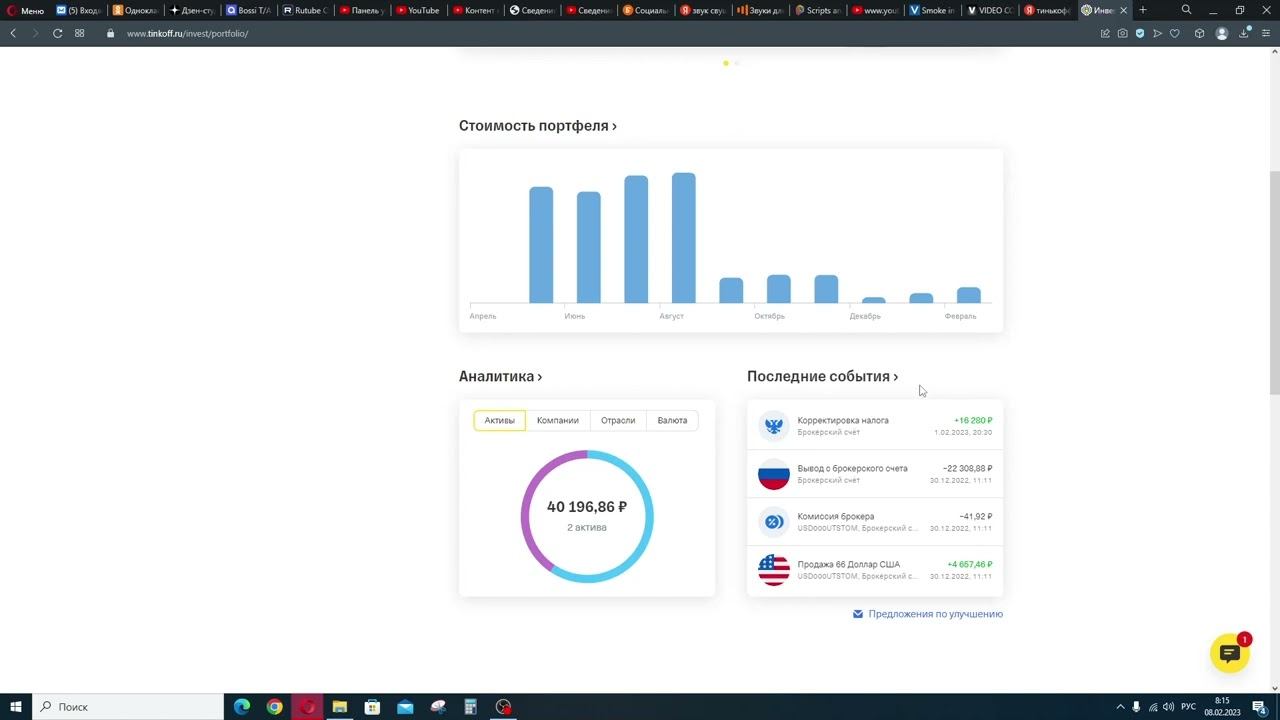Open the downloads icon in toolbar

1244,33
